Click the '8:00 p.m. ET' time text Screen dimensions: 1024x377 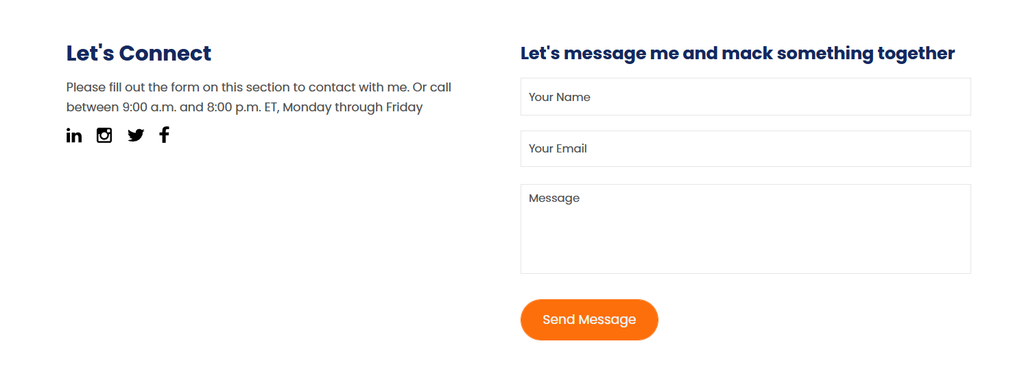point(242,107)
